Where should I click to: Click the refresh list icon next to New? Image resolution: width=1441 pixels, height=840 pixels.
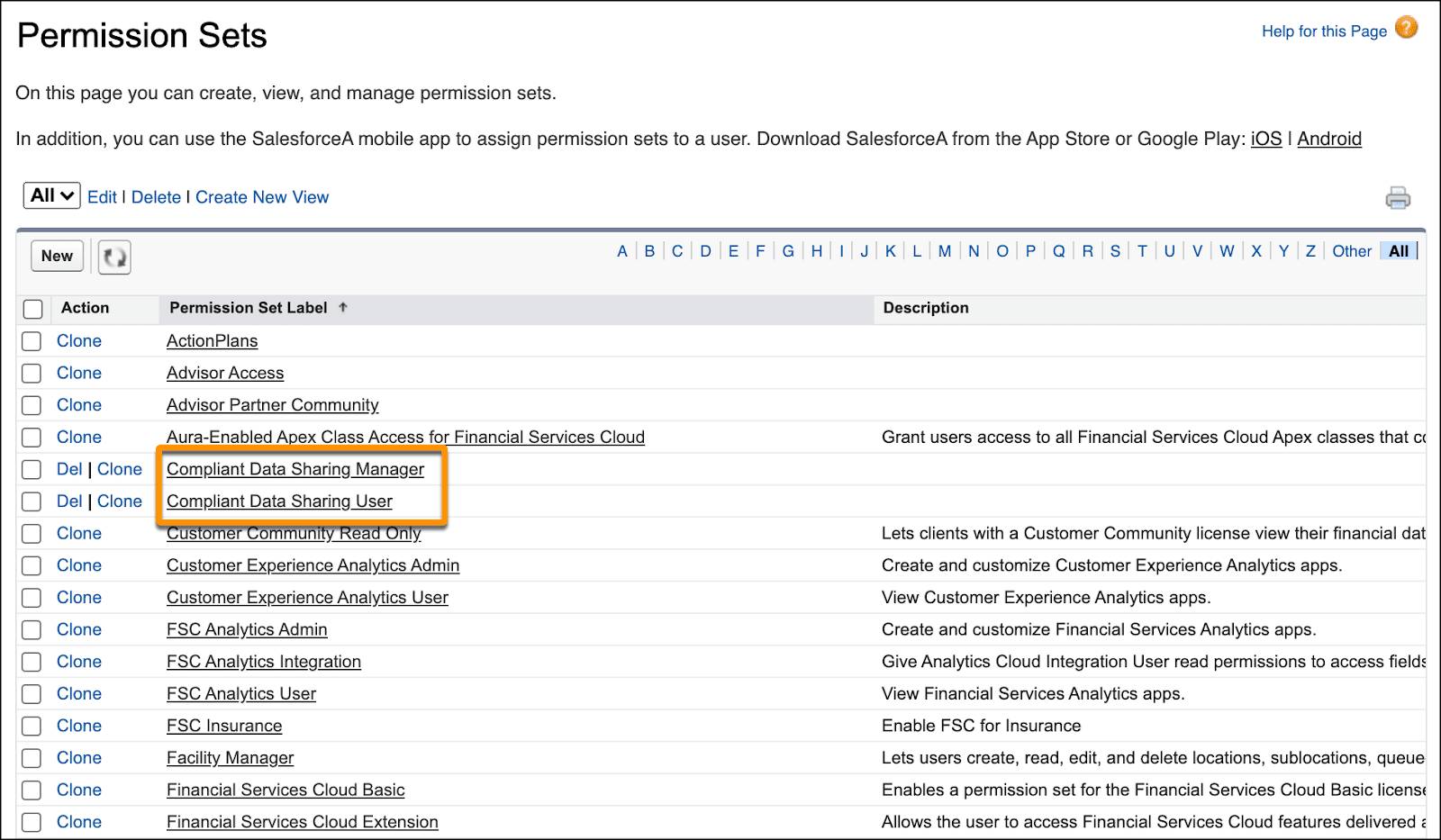tap(114, 257)
